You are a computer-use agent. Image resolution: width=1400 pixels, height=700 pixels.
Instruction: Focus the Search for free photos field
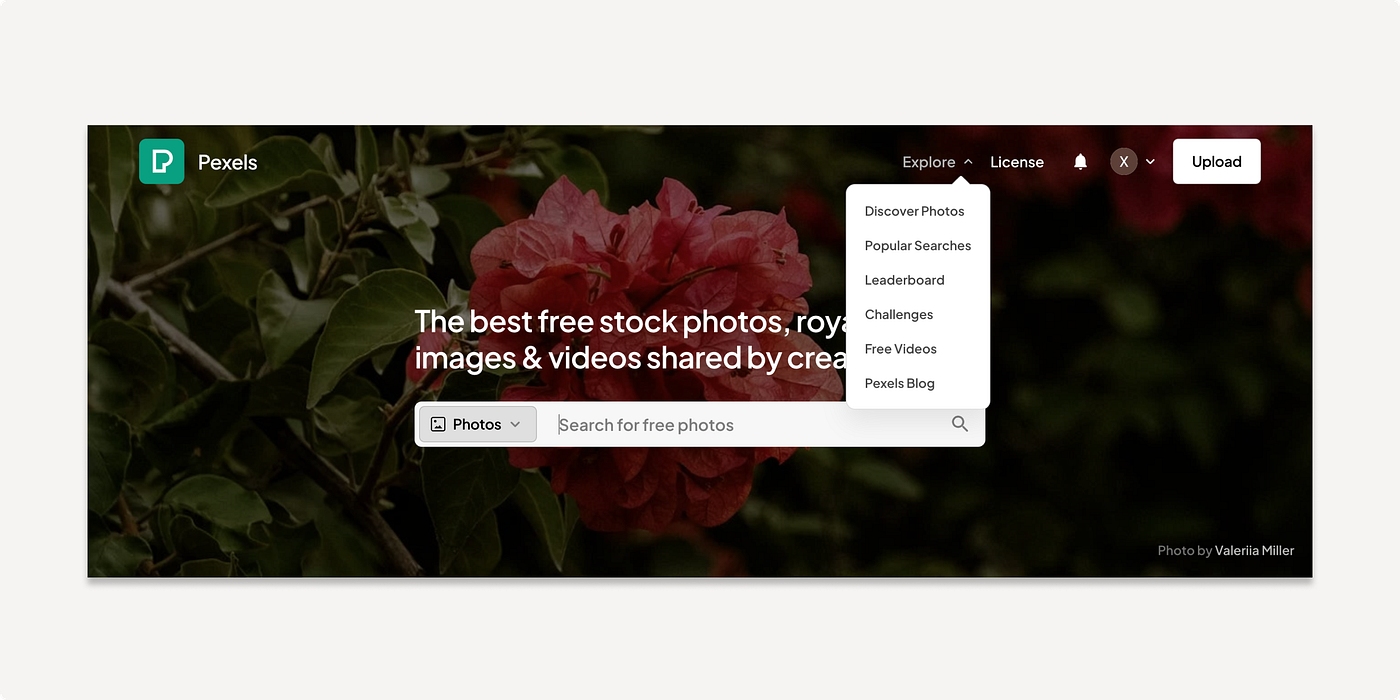click(750, 424)
